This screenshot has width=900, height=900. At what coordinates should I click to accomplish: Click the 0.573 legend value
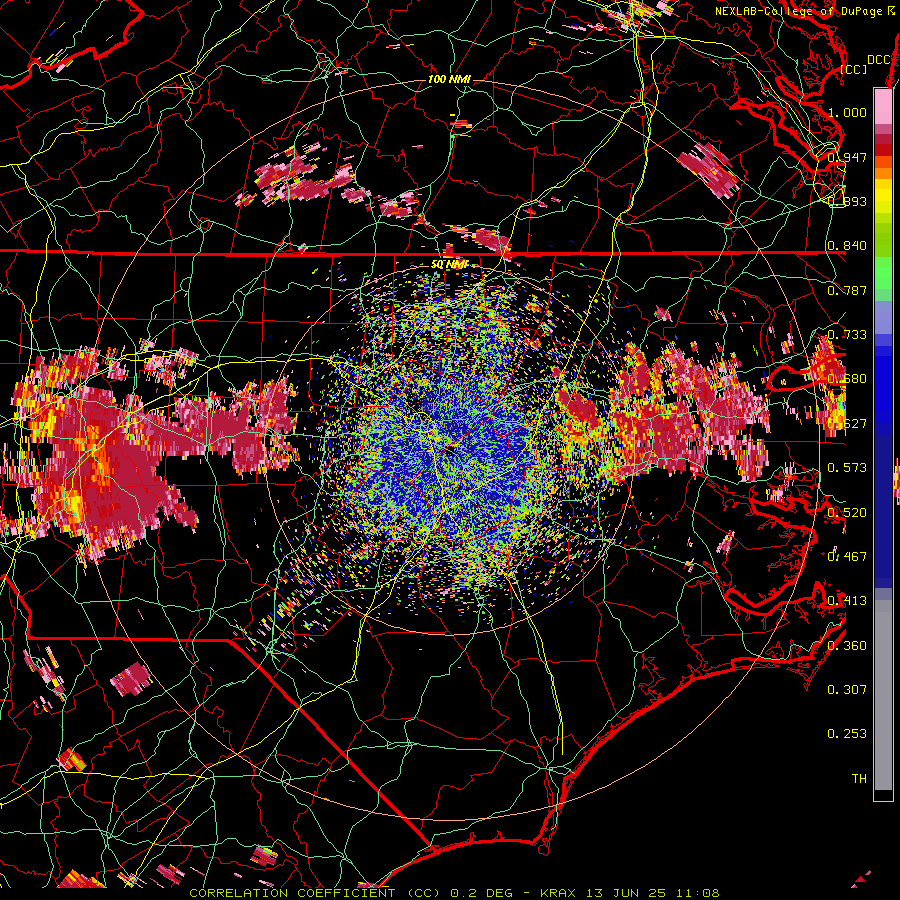[x=847, y=467]
